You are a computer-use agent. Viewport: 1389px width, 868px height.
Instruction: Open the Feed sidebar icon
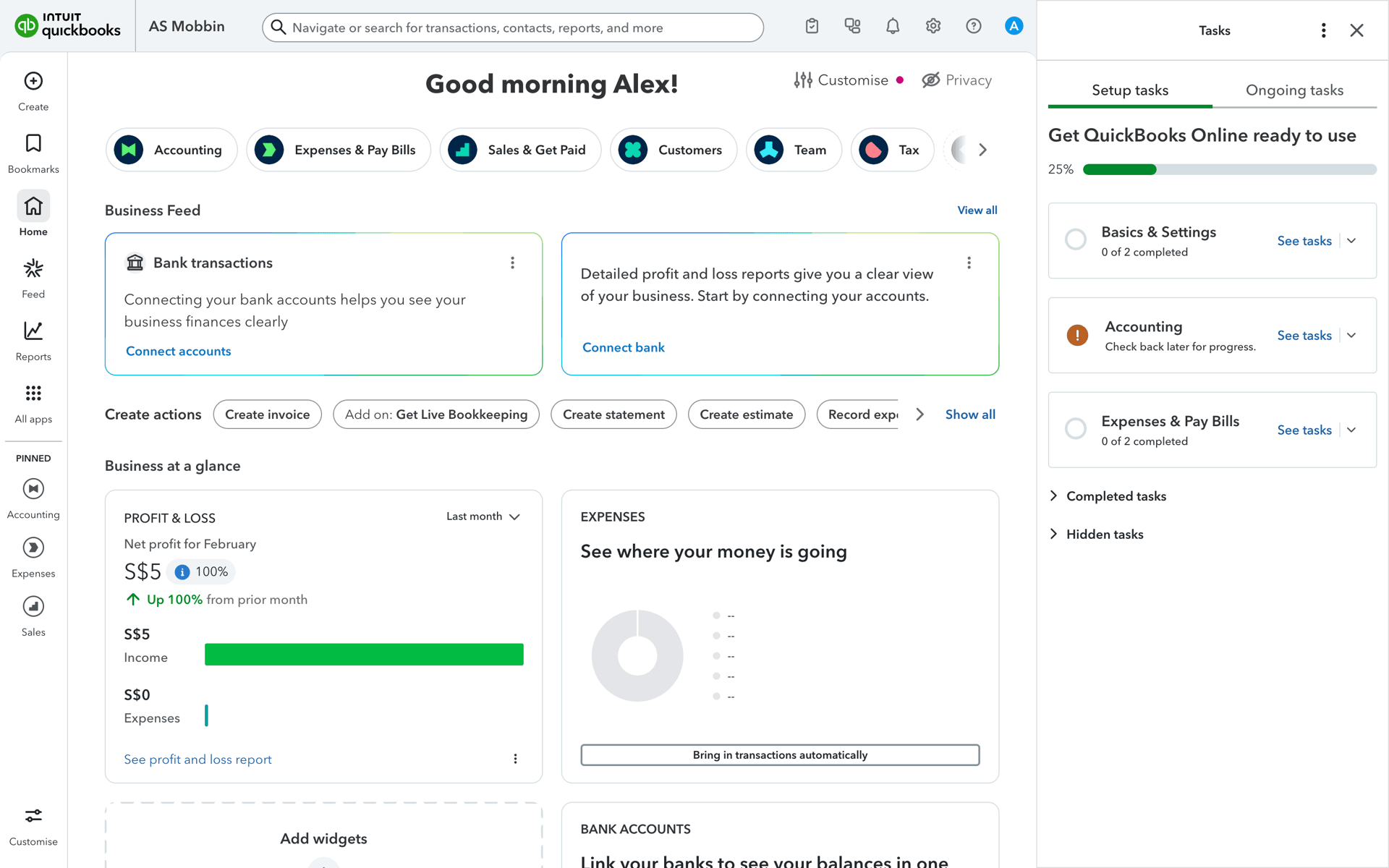[x=33, y=268]
